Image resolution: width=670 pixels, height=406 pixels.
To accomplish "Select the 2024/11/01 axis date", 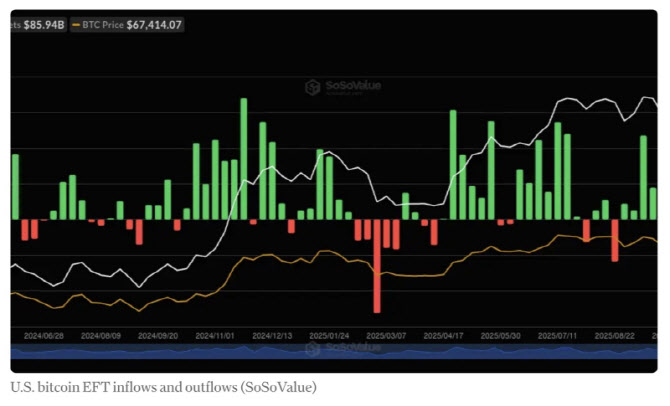I will (215, 336).
